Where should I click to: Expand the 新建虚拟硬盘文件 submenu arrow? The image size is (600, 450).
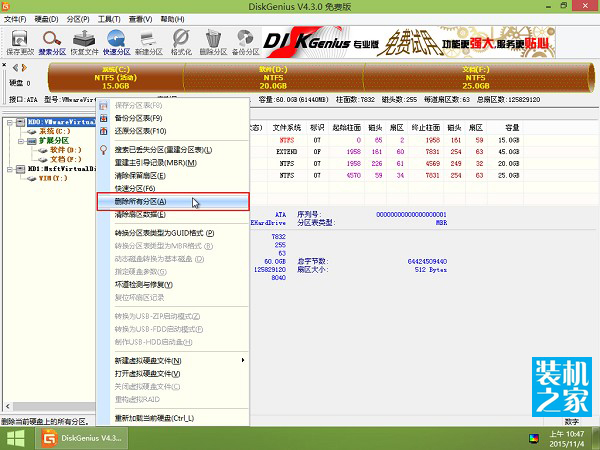pyautogui.click(x=243, y=360)
